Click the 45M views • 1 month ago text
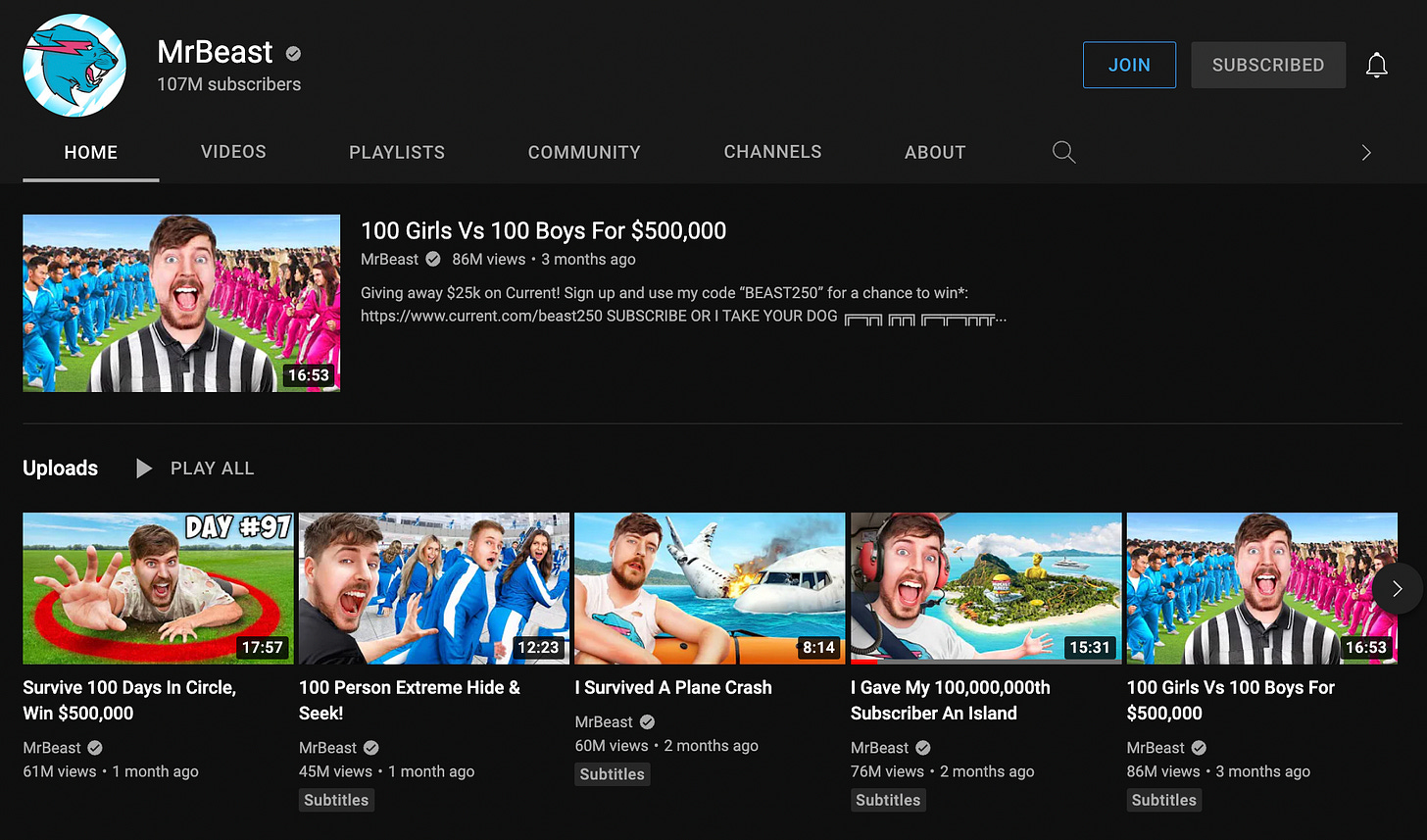This screenshot has height=840, width=1427. (387, 771)
